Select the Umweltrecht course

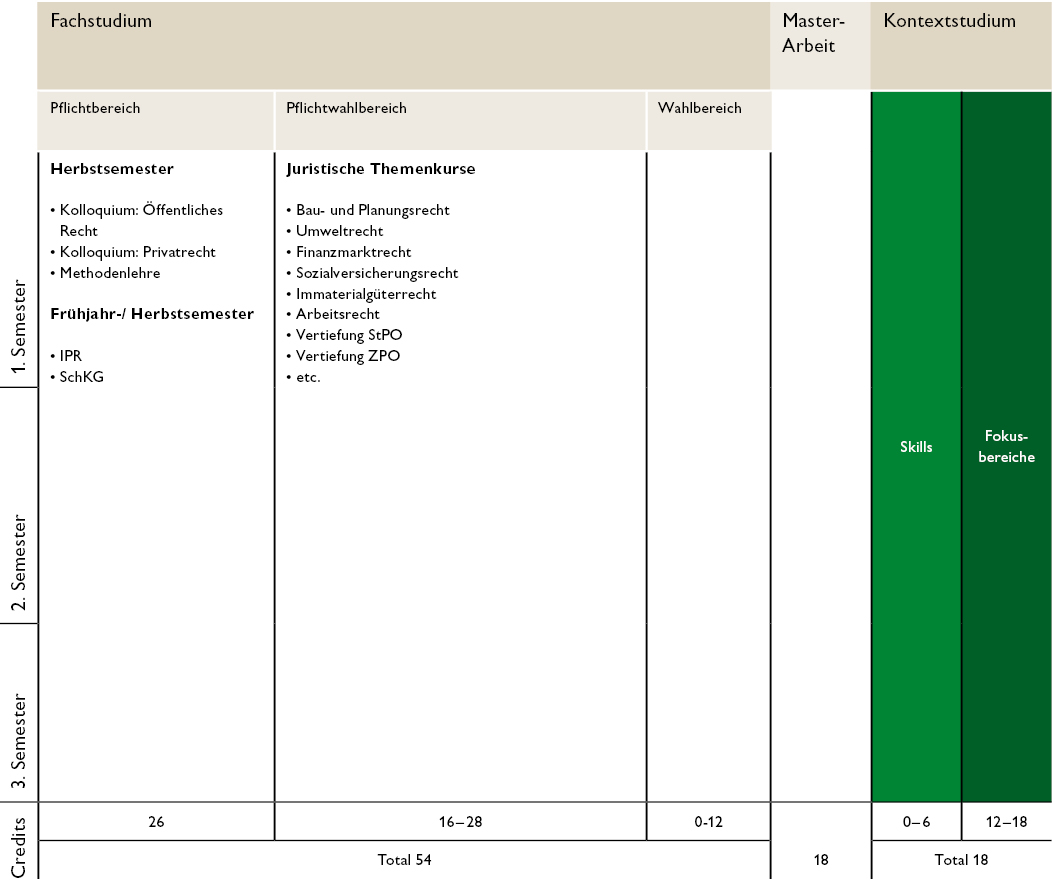339,231
